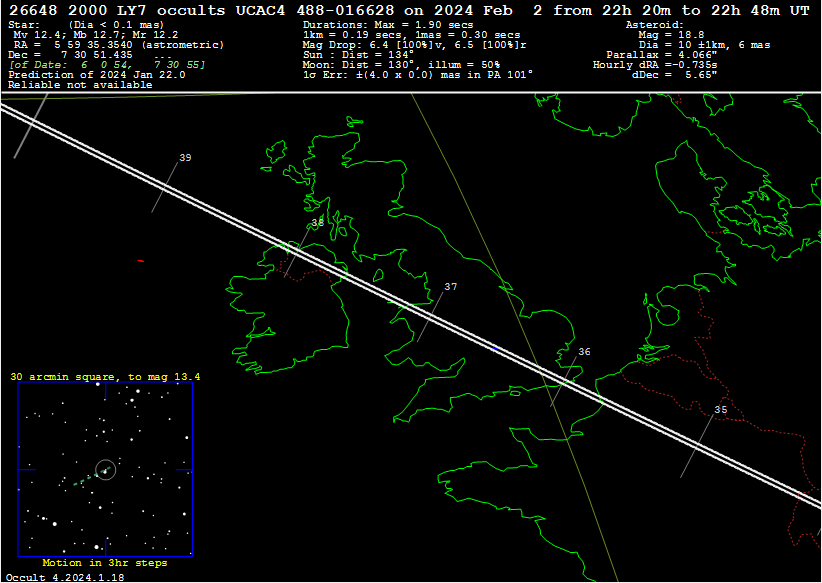Click the circled target star in chart
822x583 pixels.
click(x=105, y=469)
